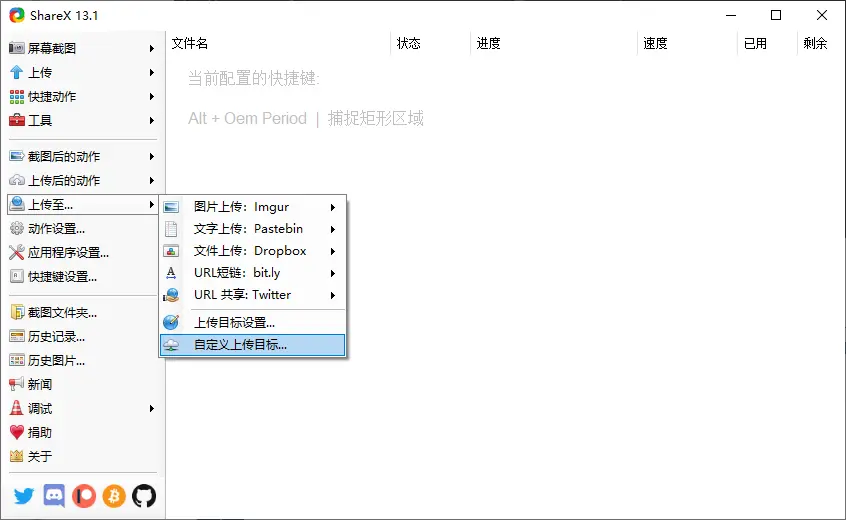846x520 pixels.
Task: Click the 应用程序设置 wrench icon
Action: tap(17, 252)
